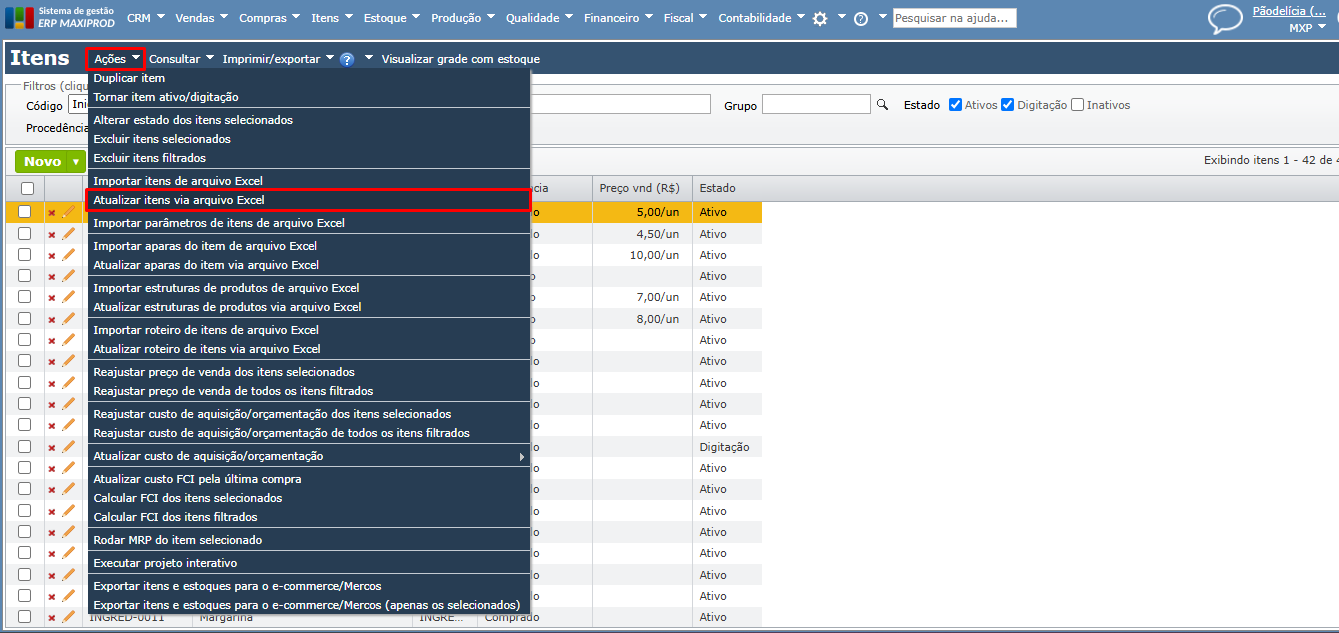
Task: Open the gear settings icon in top bar
Action: pyautogui.click(x=820, y=19)
